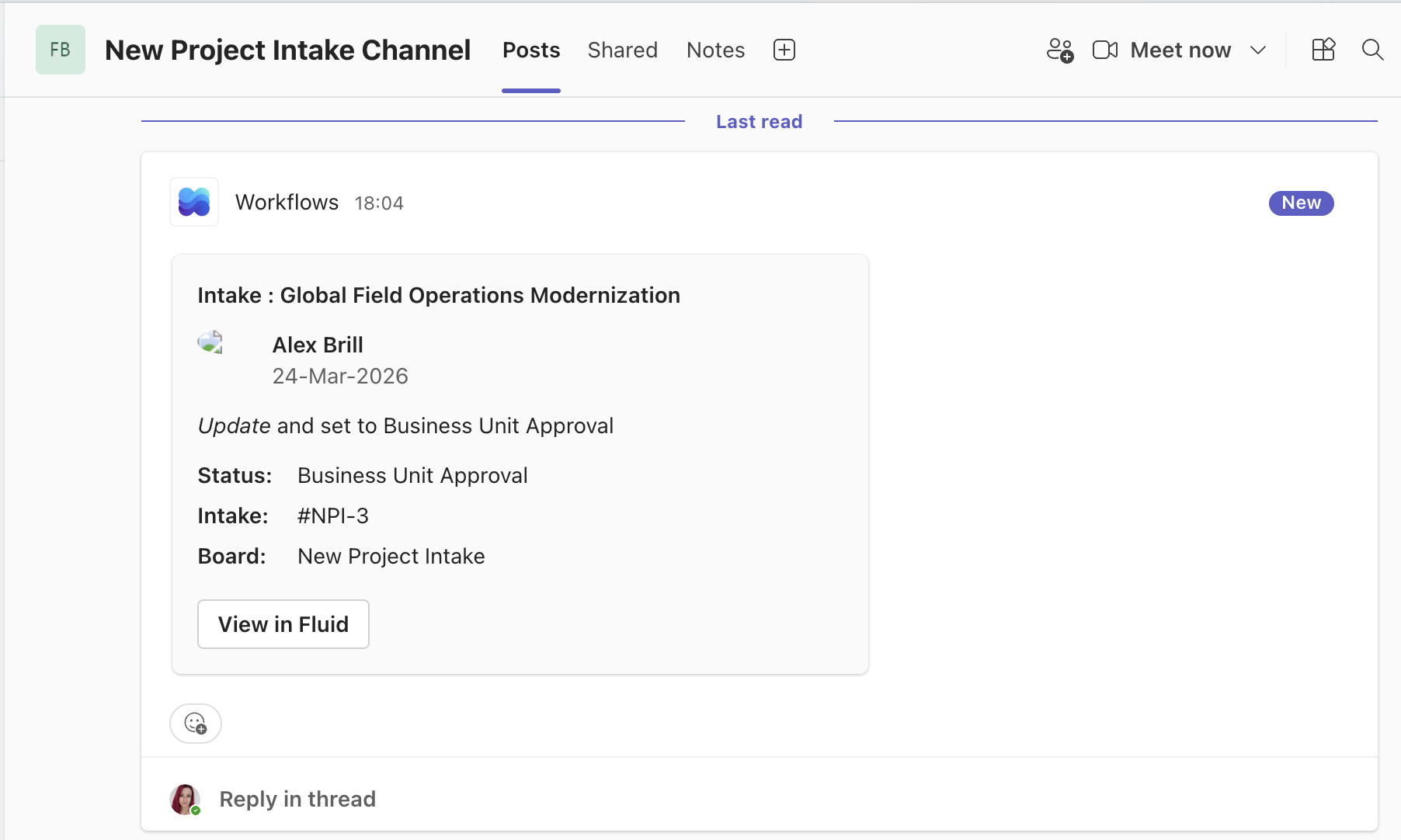Click Reply in thread field
Screen dimensions: 1401x840
(x=297, y=799)
